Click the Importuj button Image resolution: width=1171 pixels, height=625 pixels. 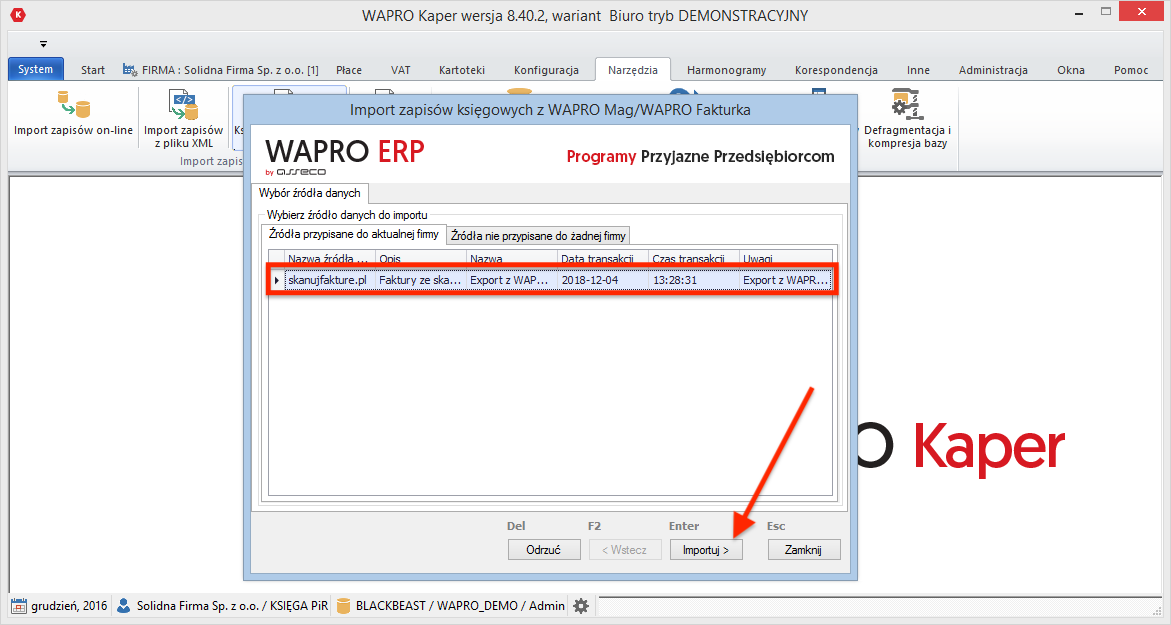(706, 549)
